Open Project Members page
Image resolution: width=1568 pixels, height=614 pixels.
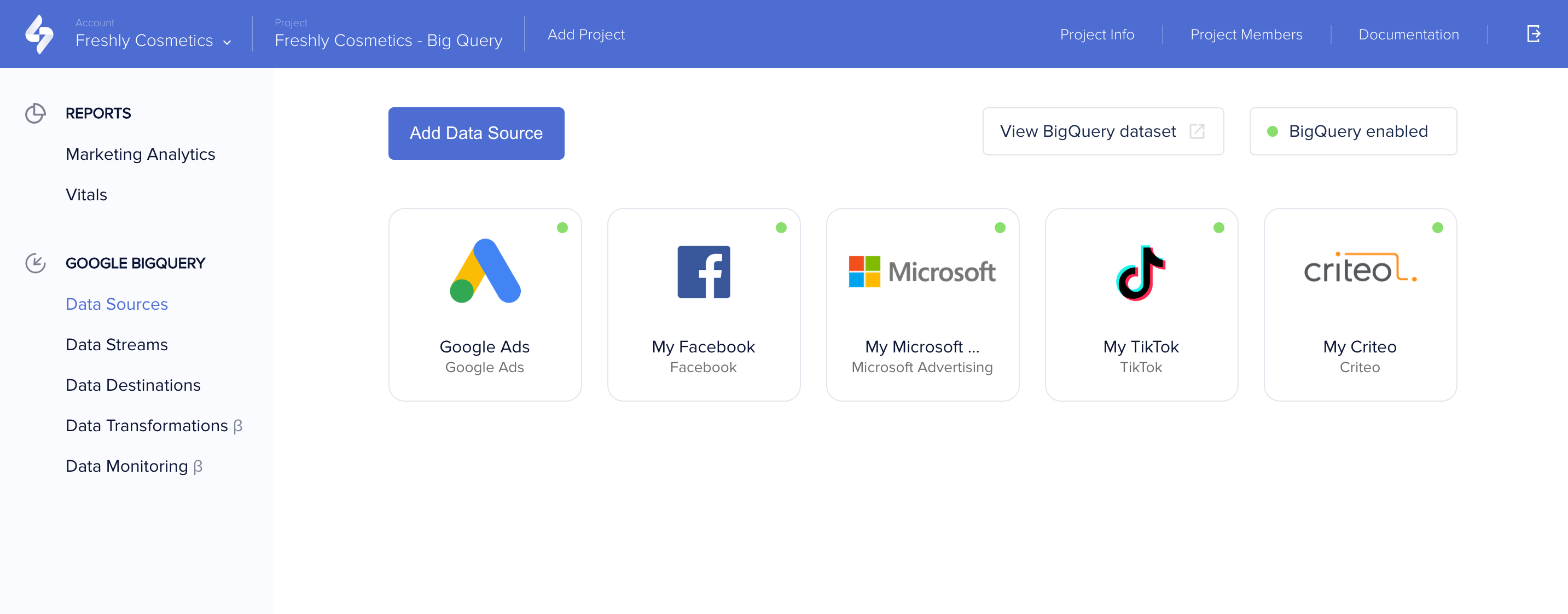pyautogui.click(x=1246, y=34)
